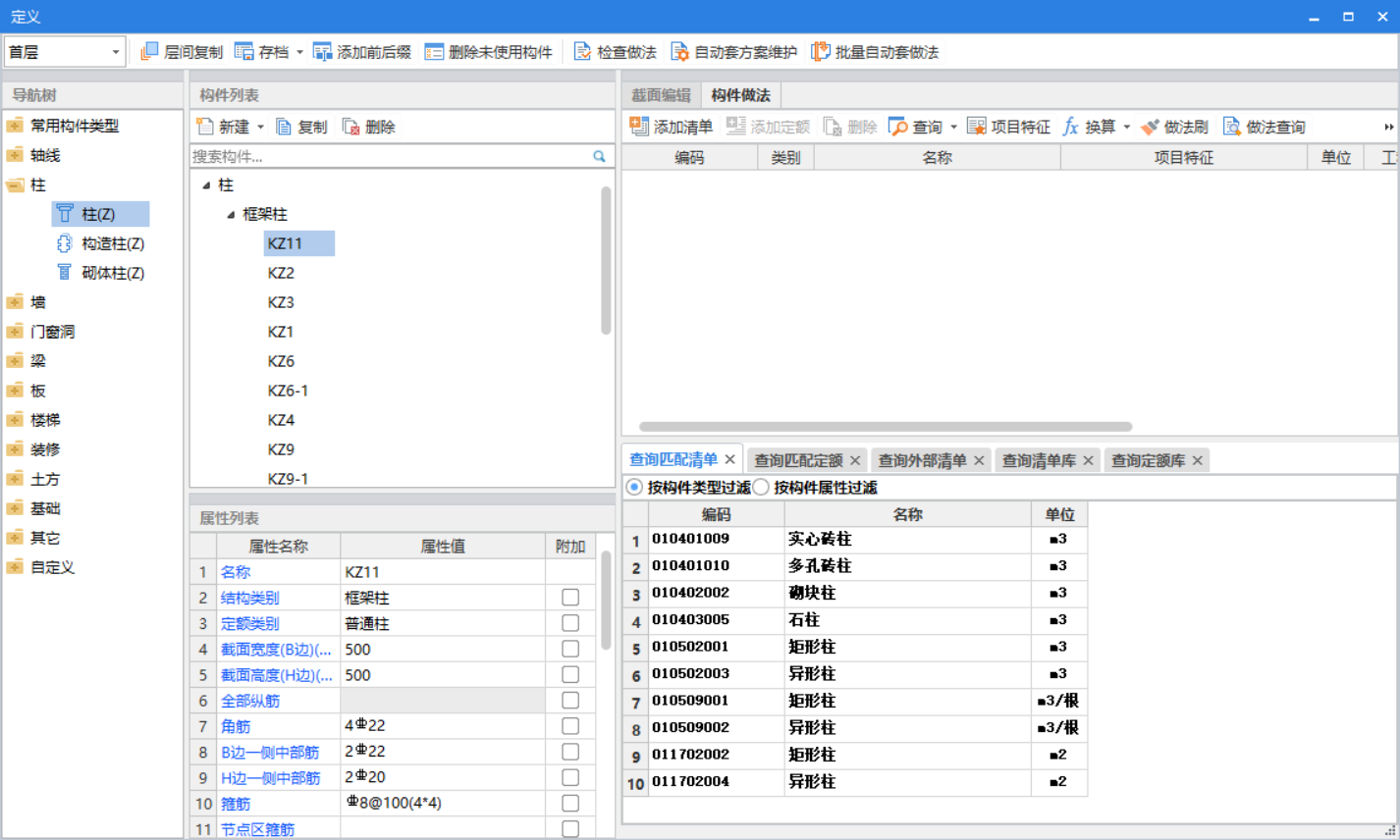Select KZ6-1 in the component list

288,391
